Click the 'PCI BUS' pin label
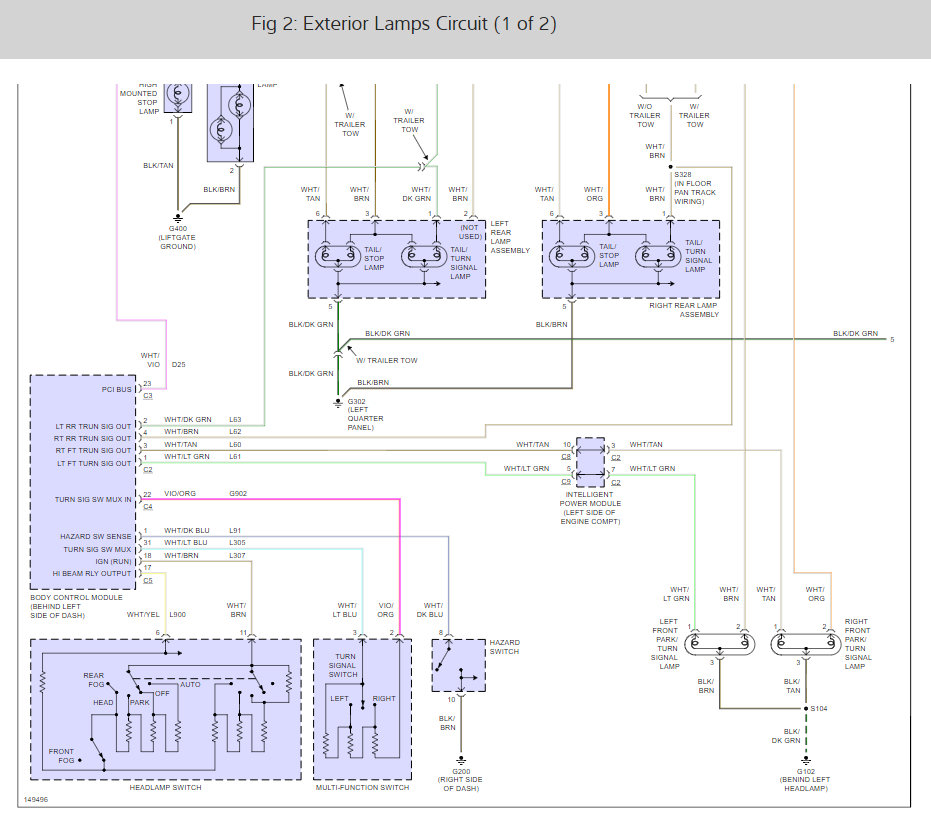 coord(116,389)
